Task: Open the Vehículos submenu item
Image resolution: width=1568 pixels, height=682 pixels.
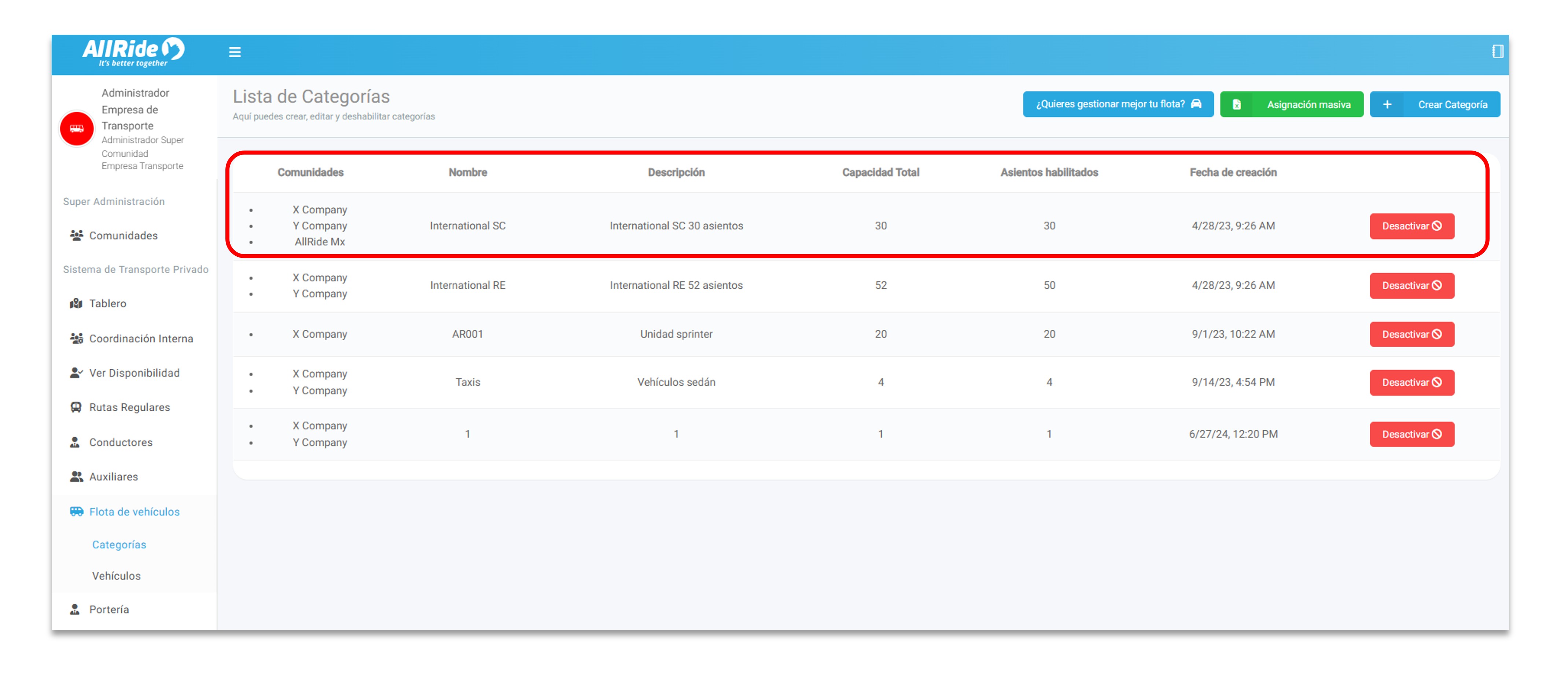Action: (116, 576)
